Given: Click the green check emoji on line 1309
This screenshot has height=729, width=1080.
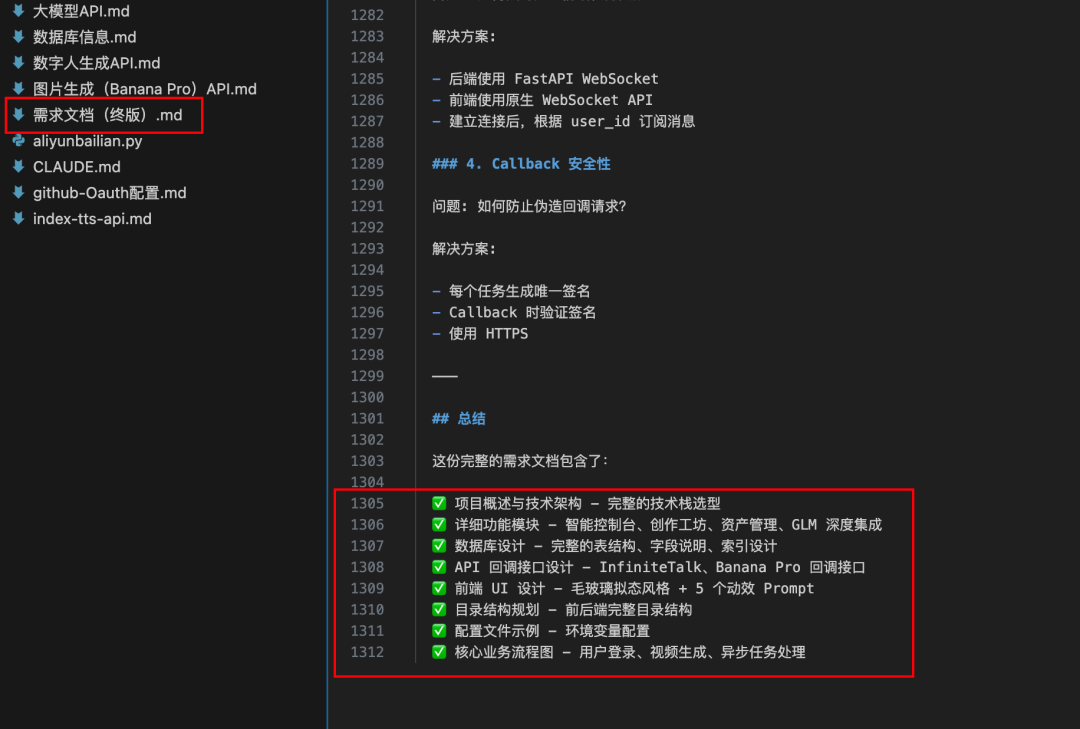Looking at the screenshot, I should (439, 588).
